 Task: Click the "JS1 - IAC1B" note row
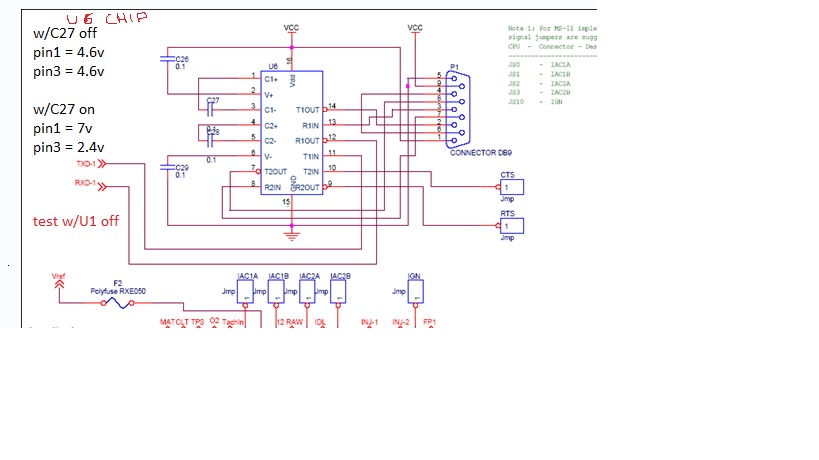pos(539,74)
